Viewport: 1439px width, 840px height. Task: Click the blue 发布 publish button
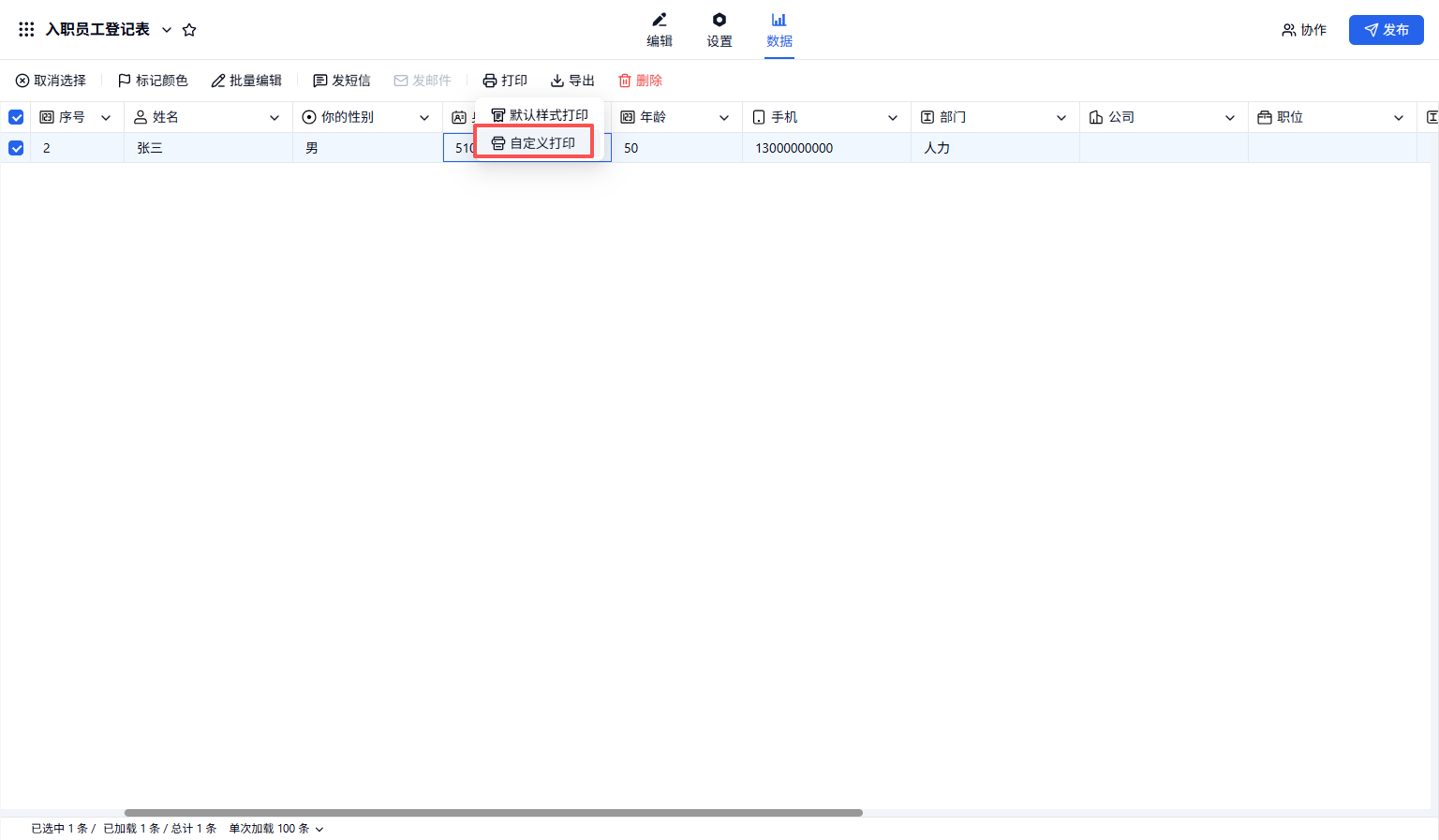(1386, 30)
